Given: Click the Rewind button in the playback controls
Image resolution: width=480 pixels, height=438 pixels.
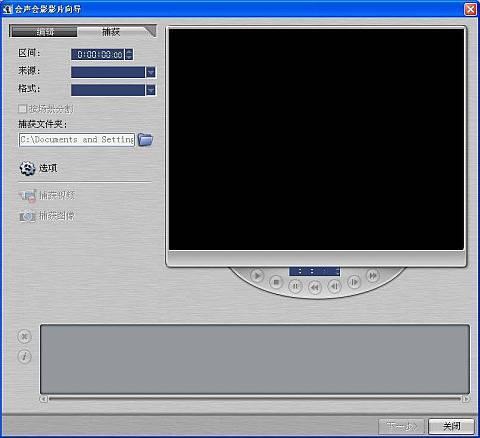Looking at the screenshot, I should [x=315, y=287].
